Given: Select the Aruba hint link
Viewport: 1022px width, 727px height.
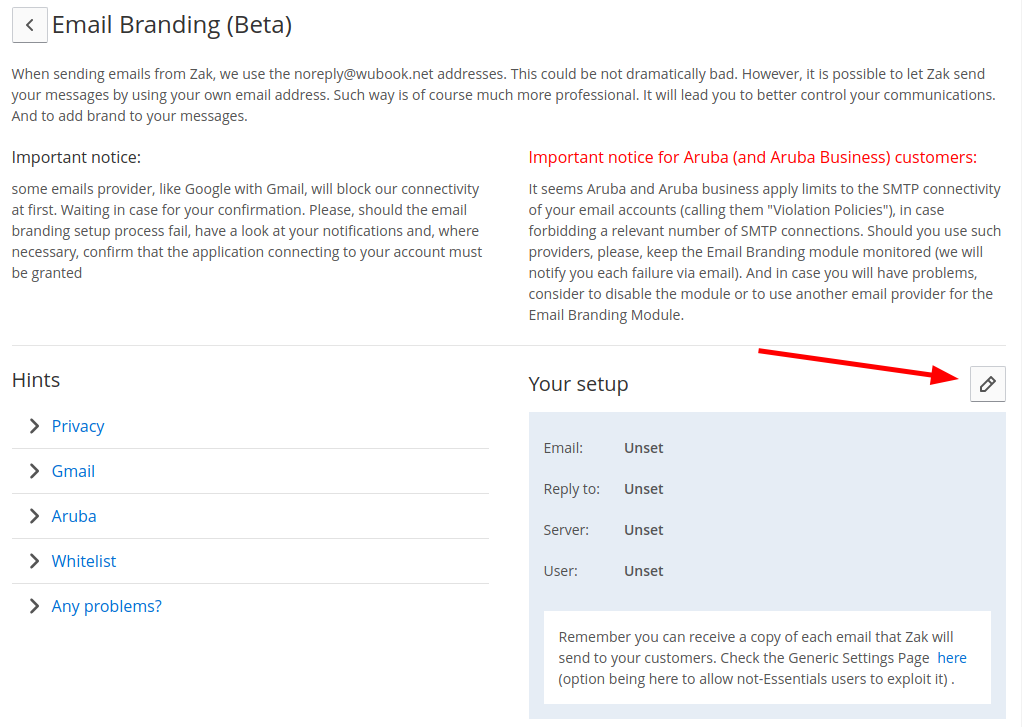Looking at the screenshot, I should 74,516.
